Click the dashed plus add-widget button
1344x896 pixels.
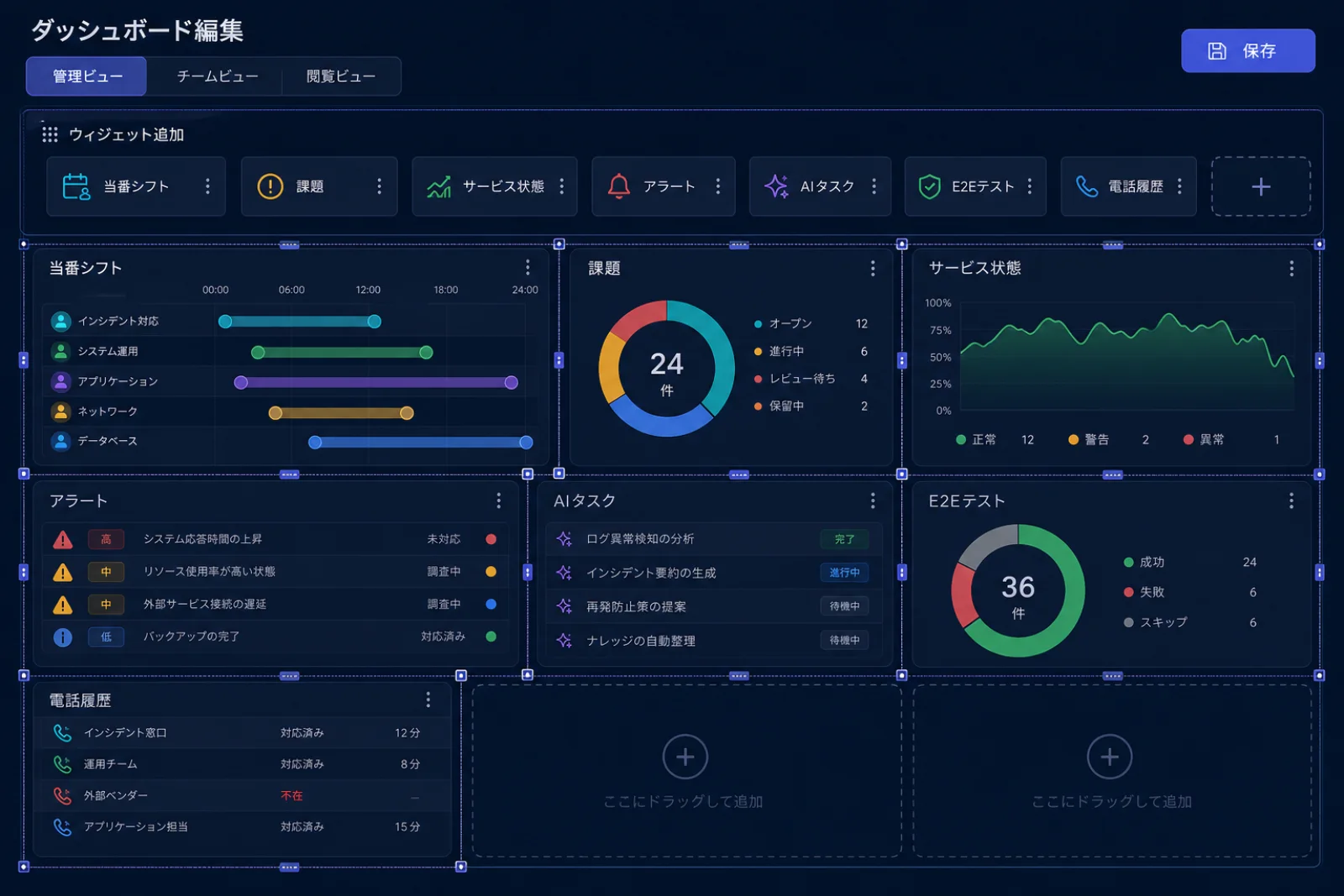[1261, 186]
